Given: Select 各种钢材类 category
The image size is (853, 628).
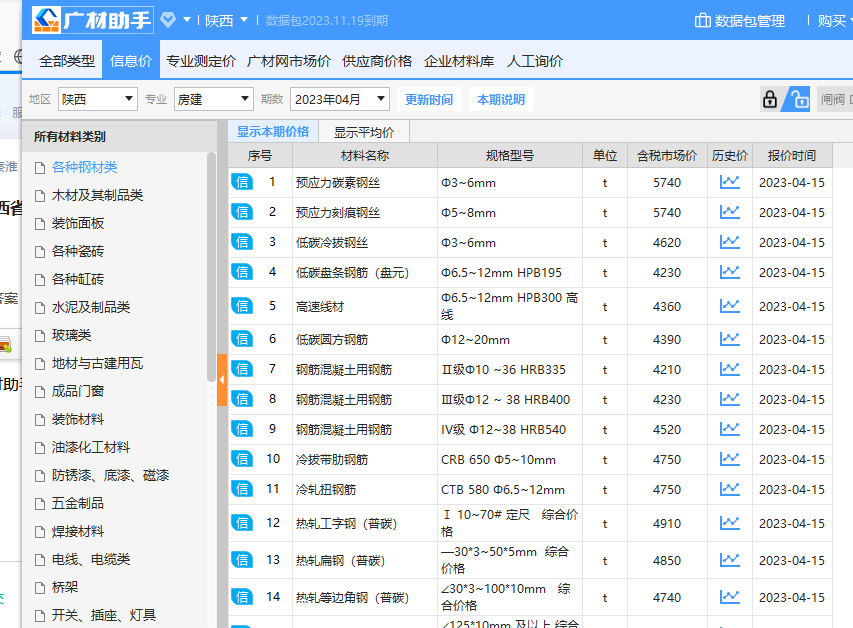Looking at the screenshot, I should (x=84, y=167).
